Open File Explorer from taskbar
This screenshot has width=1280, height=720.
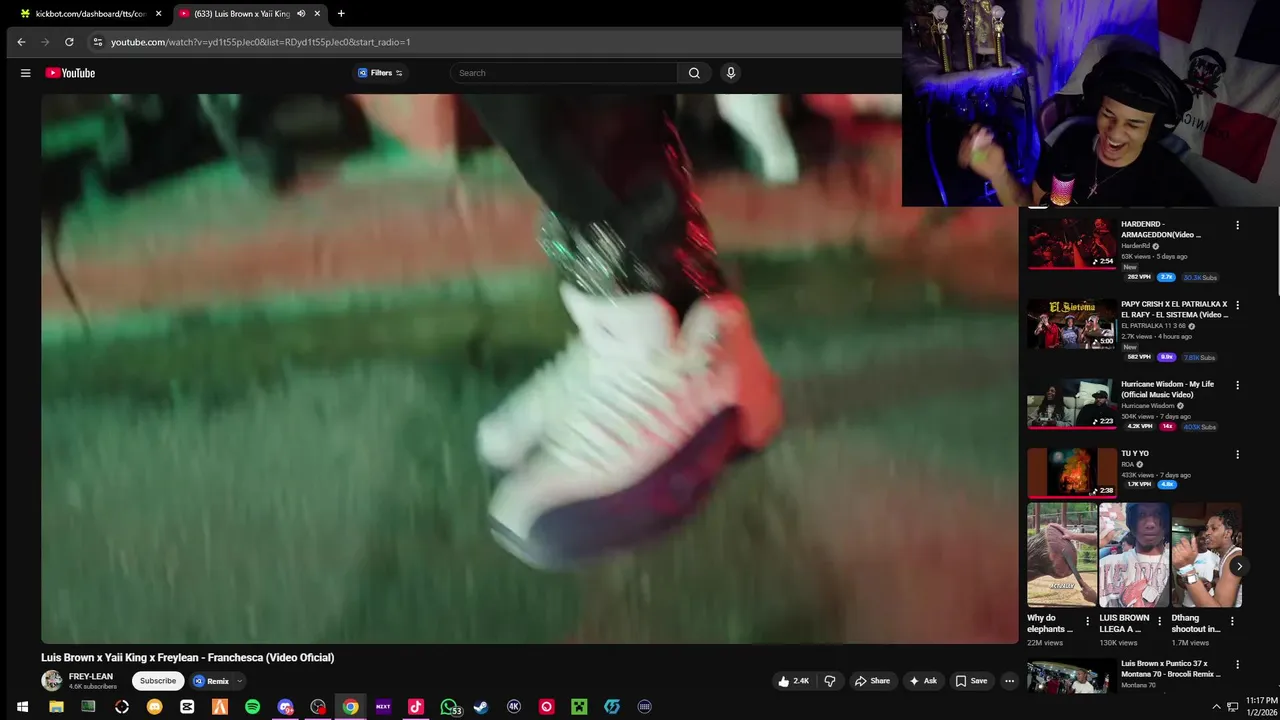click(56, 707)
